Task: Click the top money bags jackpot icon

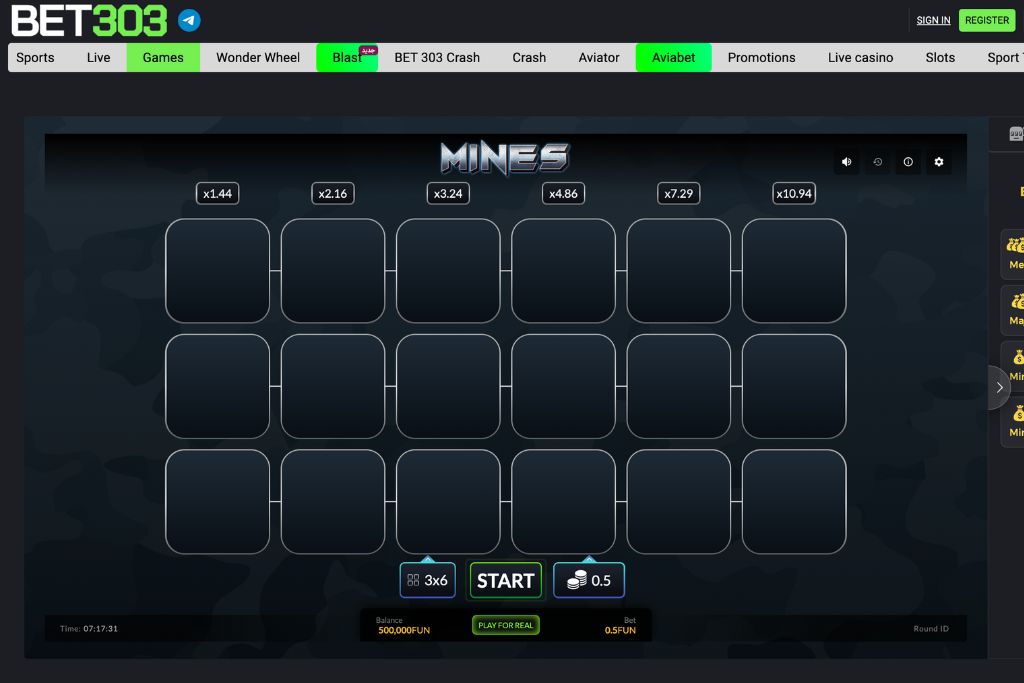Action: click(1016, 245)
